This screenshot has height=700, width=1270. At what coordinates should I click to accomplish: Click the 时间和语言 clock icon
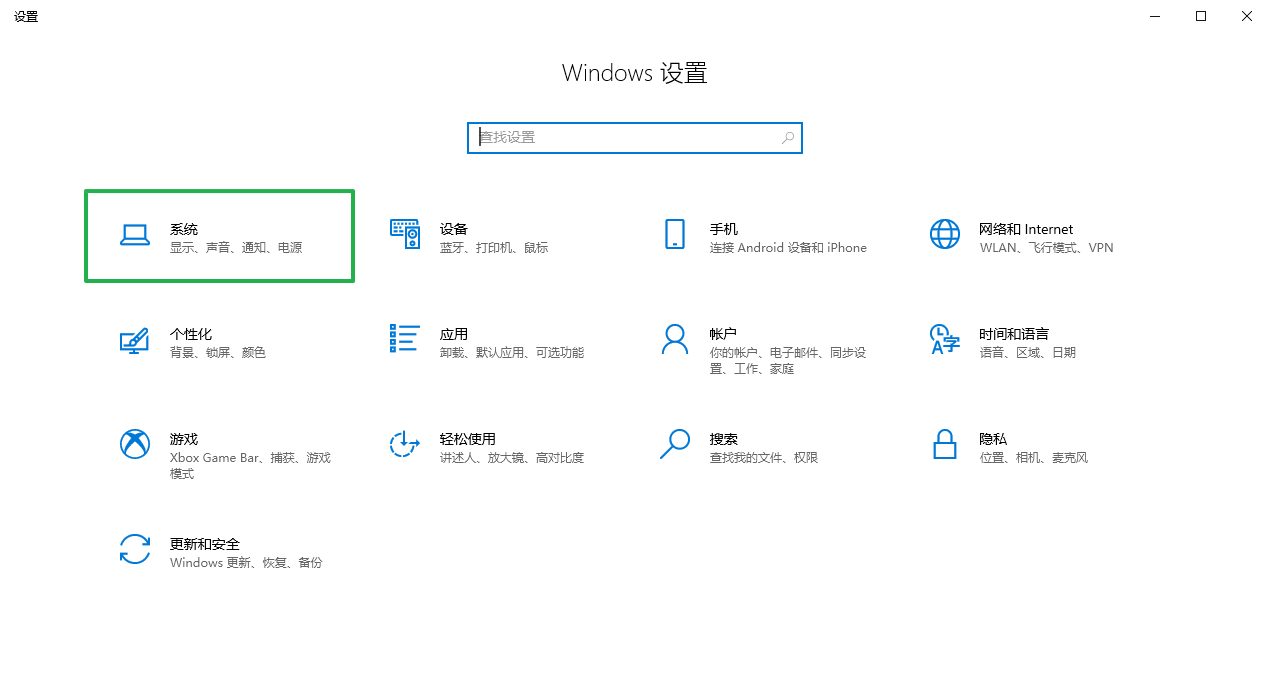[x=944, y=341]
